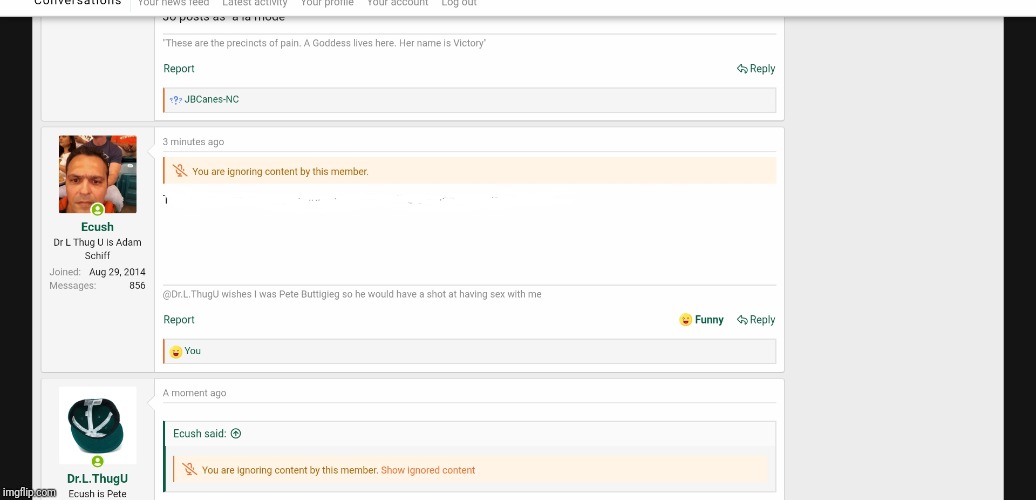The height and width of the screenshot is (500, 1036).
Task: Click the Ecush username link
Action: tap(97, 227)
